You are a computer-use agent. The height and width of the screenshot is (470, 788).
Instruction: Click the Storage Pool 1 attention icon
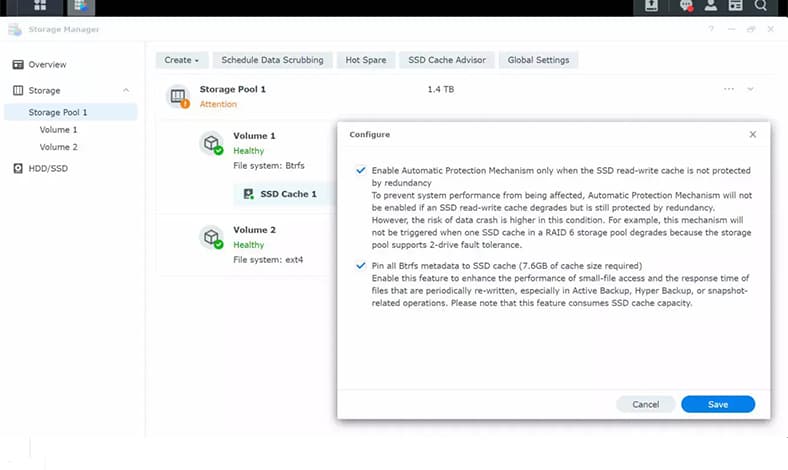tap(178, 97)
